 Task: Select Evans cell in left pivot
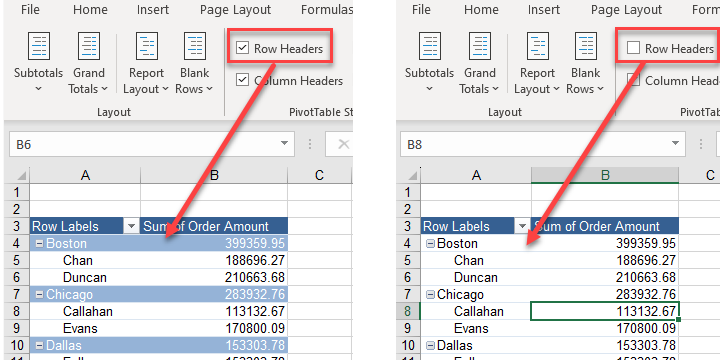[x=85, y=328]
